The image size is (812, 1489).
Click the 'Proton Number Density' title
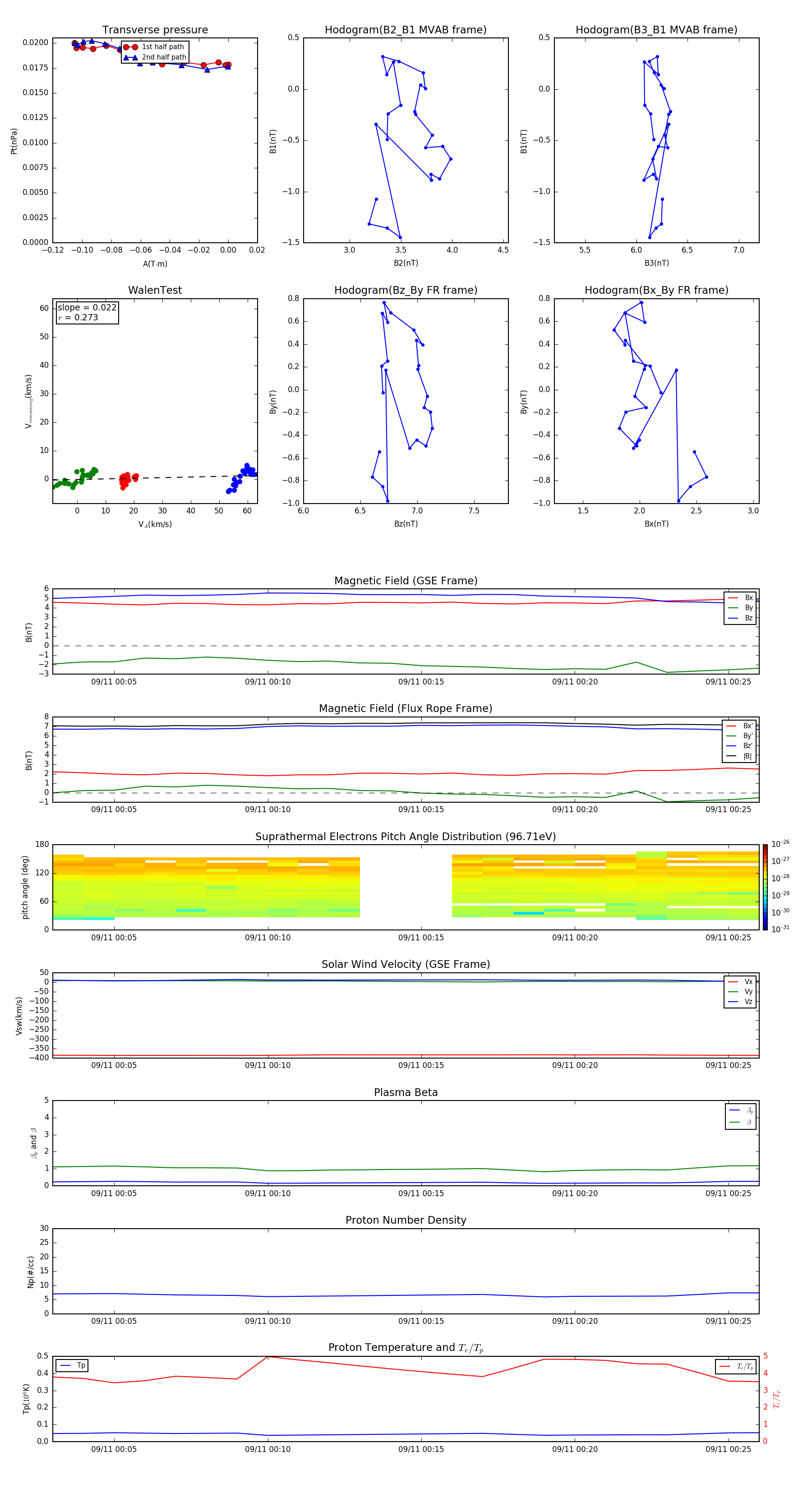(406, 1220)
